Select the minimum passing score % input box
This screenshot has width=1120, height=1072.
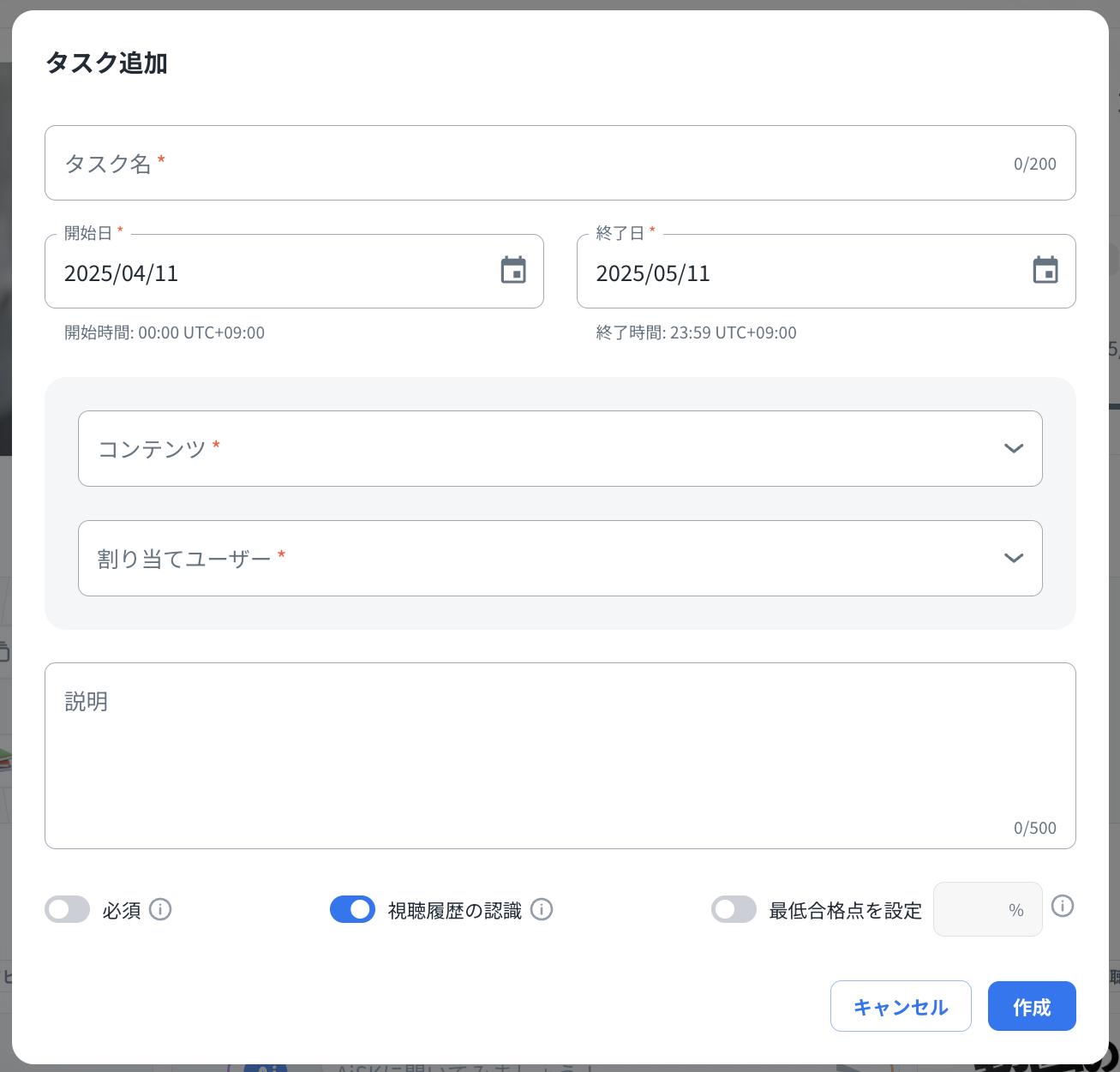[977, 909]
